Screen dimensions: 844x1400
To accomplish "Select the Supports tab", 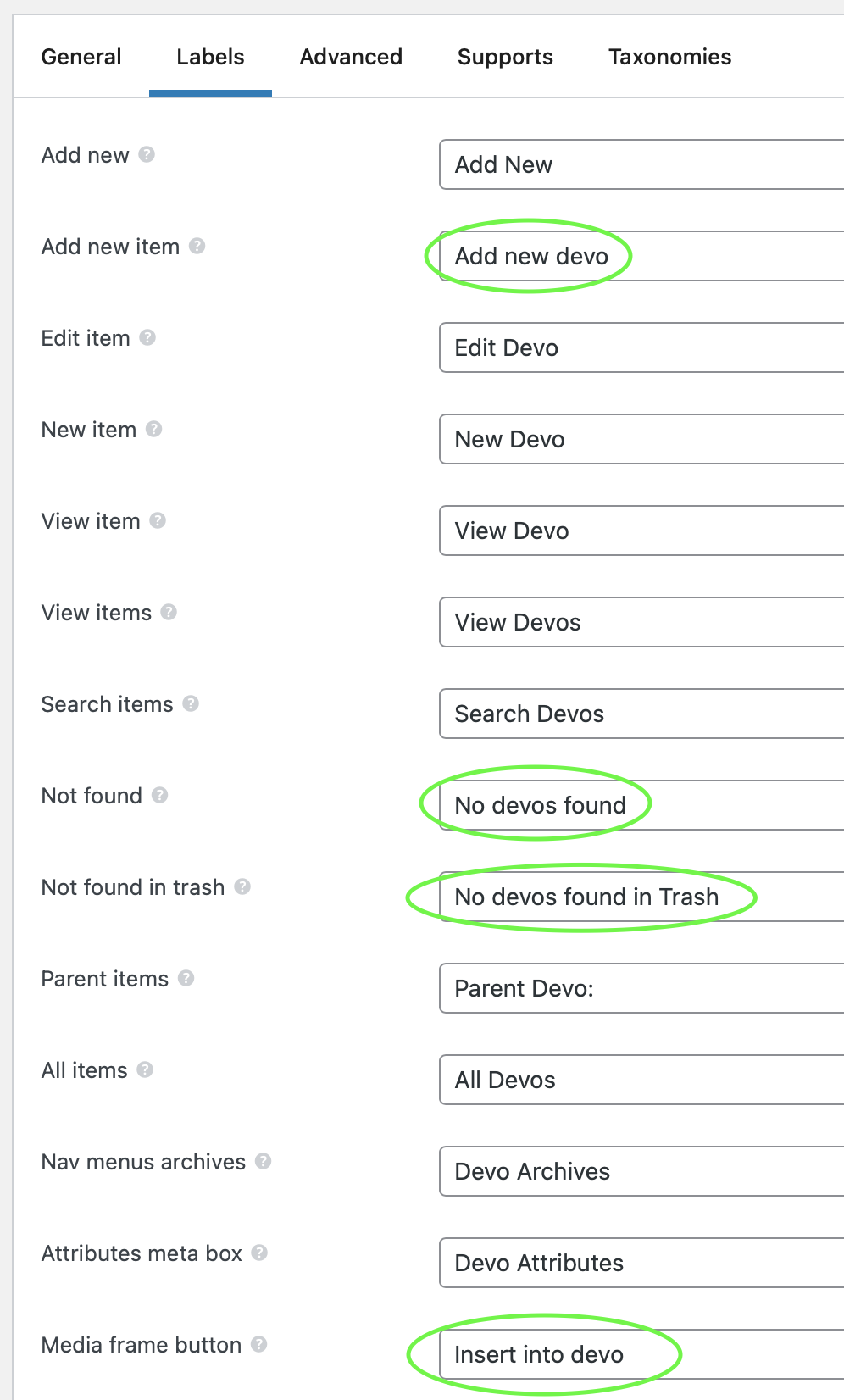I will point(505,57).
